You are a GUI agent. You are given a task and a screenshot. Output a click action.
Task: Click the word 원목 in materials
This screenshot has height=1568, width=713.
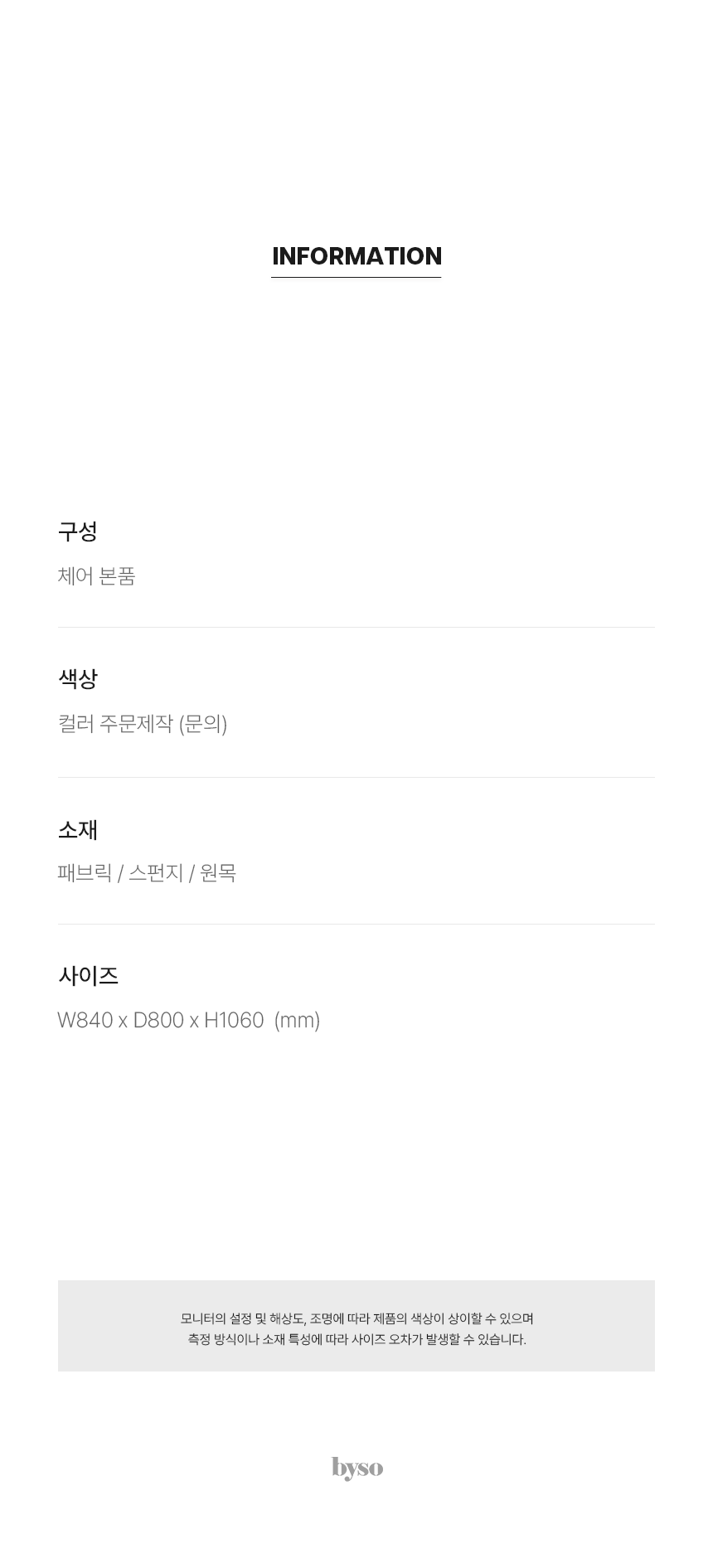point(218,873)
